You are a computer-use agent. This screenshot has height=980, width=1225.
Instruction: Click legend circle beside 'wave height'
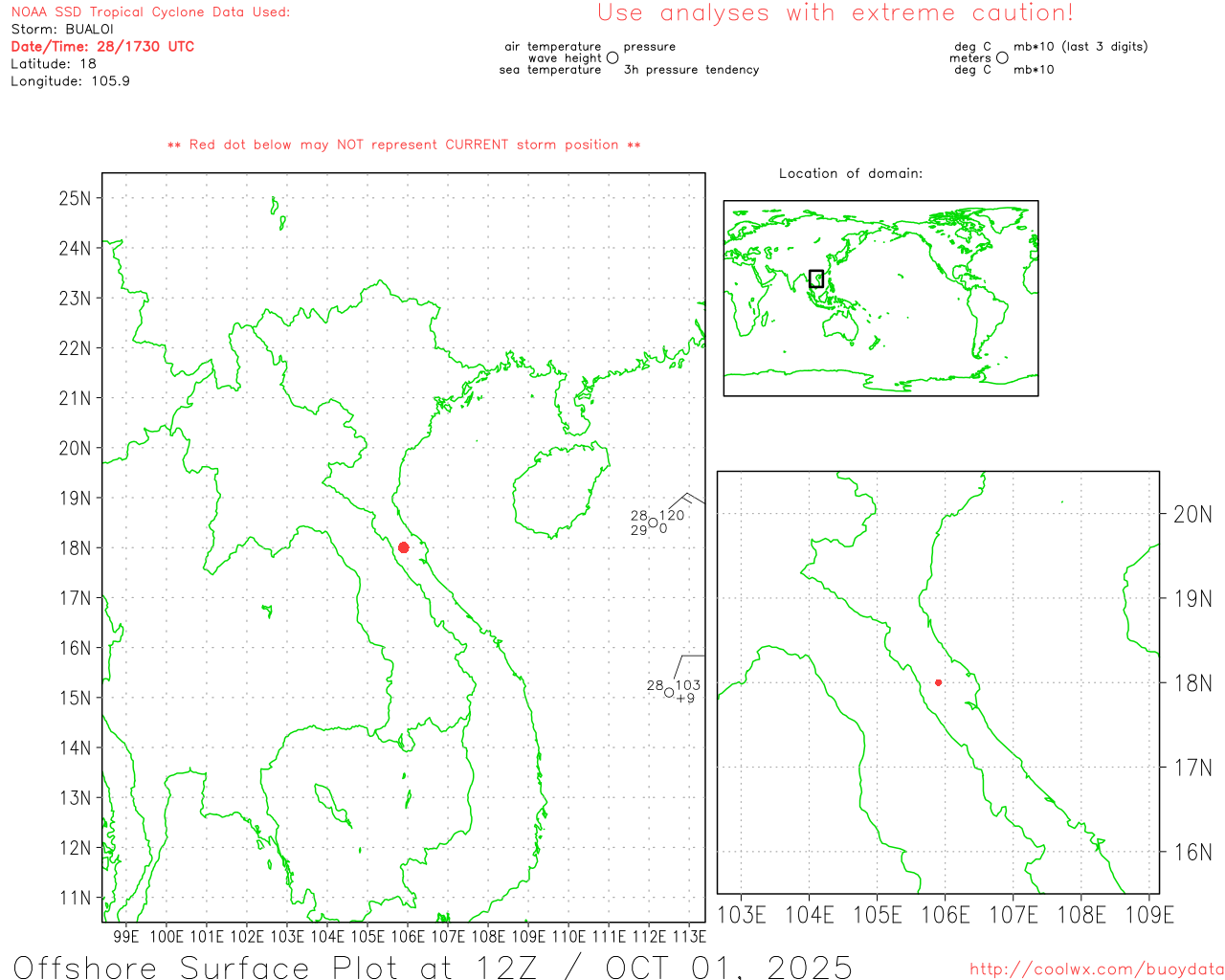[x=612, y=58]
